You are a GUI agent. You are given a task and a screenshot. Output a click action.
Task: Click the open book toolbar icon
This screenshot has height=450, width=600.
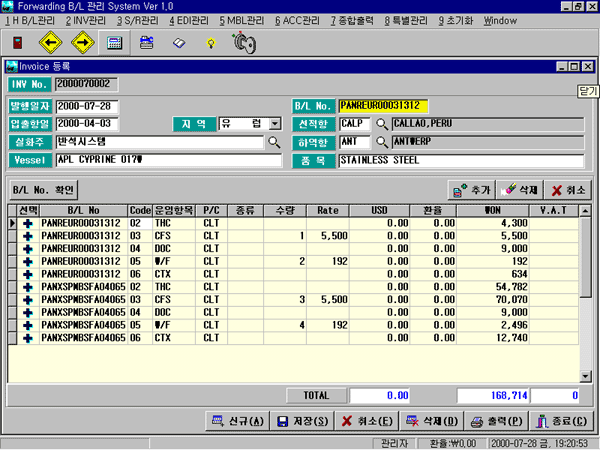(x=179, y=43)
